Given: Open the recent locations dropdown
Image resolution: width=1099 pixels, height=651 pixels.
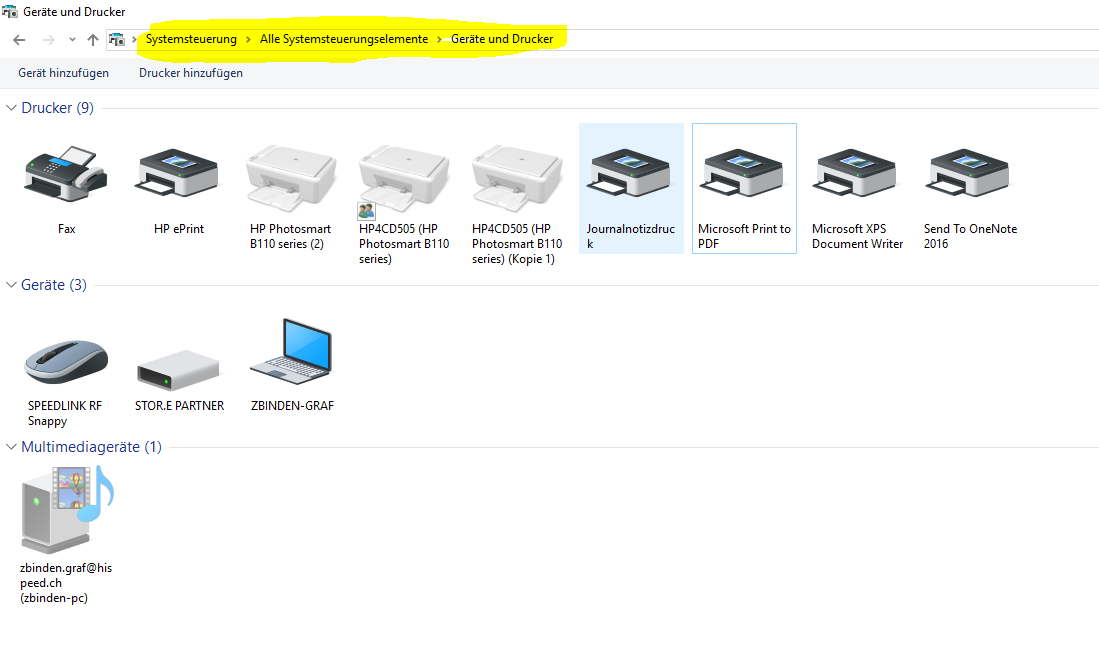Looking at the screenshot, I should [72, 40].
